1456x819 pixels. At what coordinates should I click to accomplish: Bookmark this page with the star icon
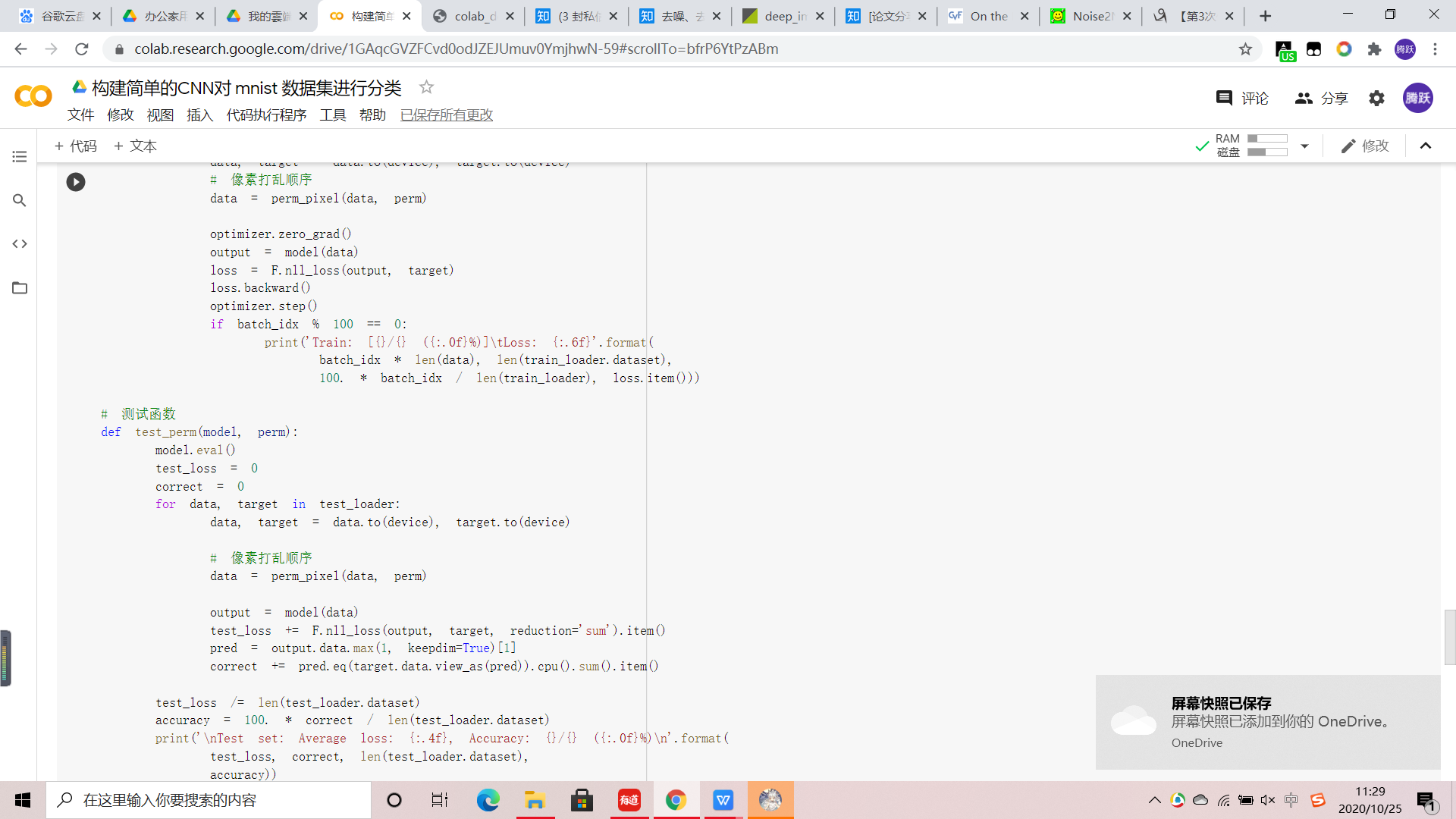click(x=1245, y=49)
